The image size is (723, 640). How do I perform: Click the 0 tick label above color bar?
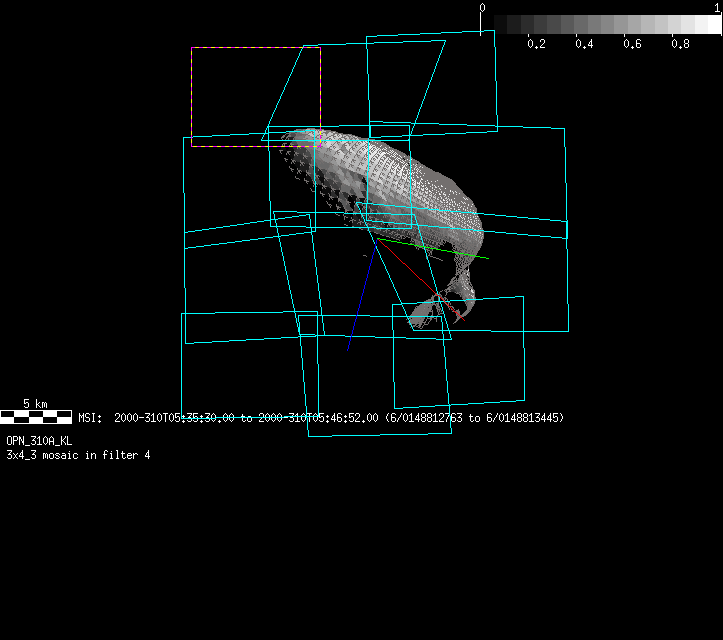482,8
